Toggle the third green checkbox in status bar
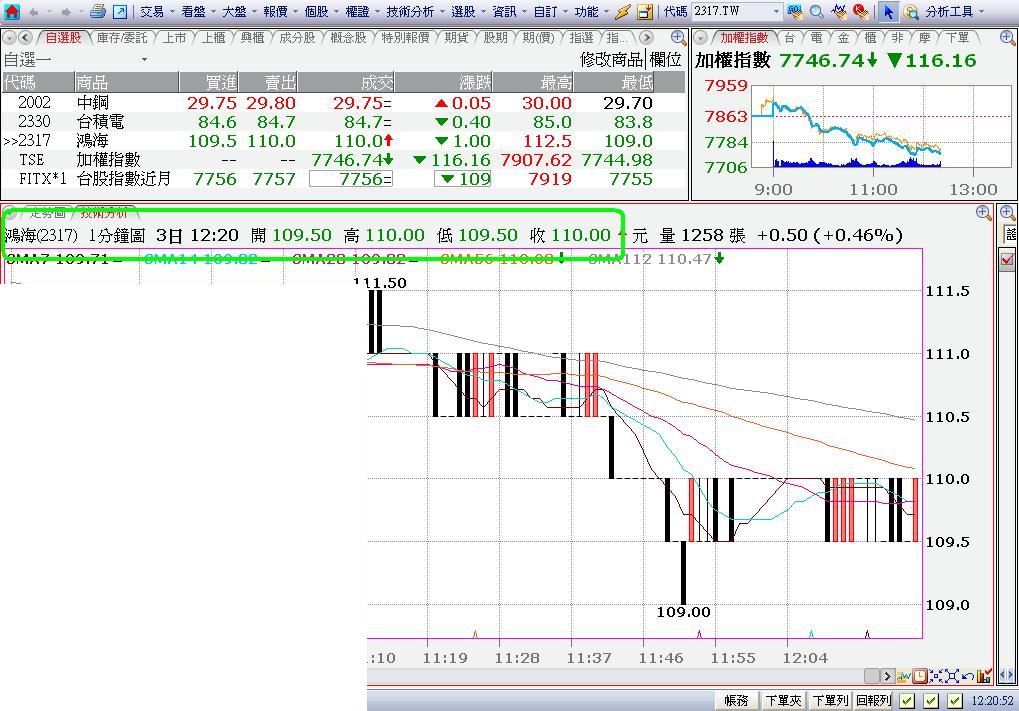This screenshot has height=711, width=1019. pyautogui.click(x=955, y=701)
